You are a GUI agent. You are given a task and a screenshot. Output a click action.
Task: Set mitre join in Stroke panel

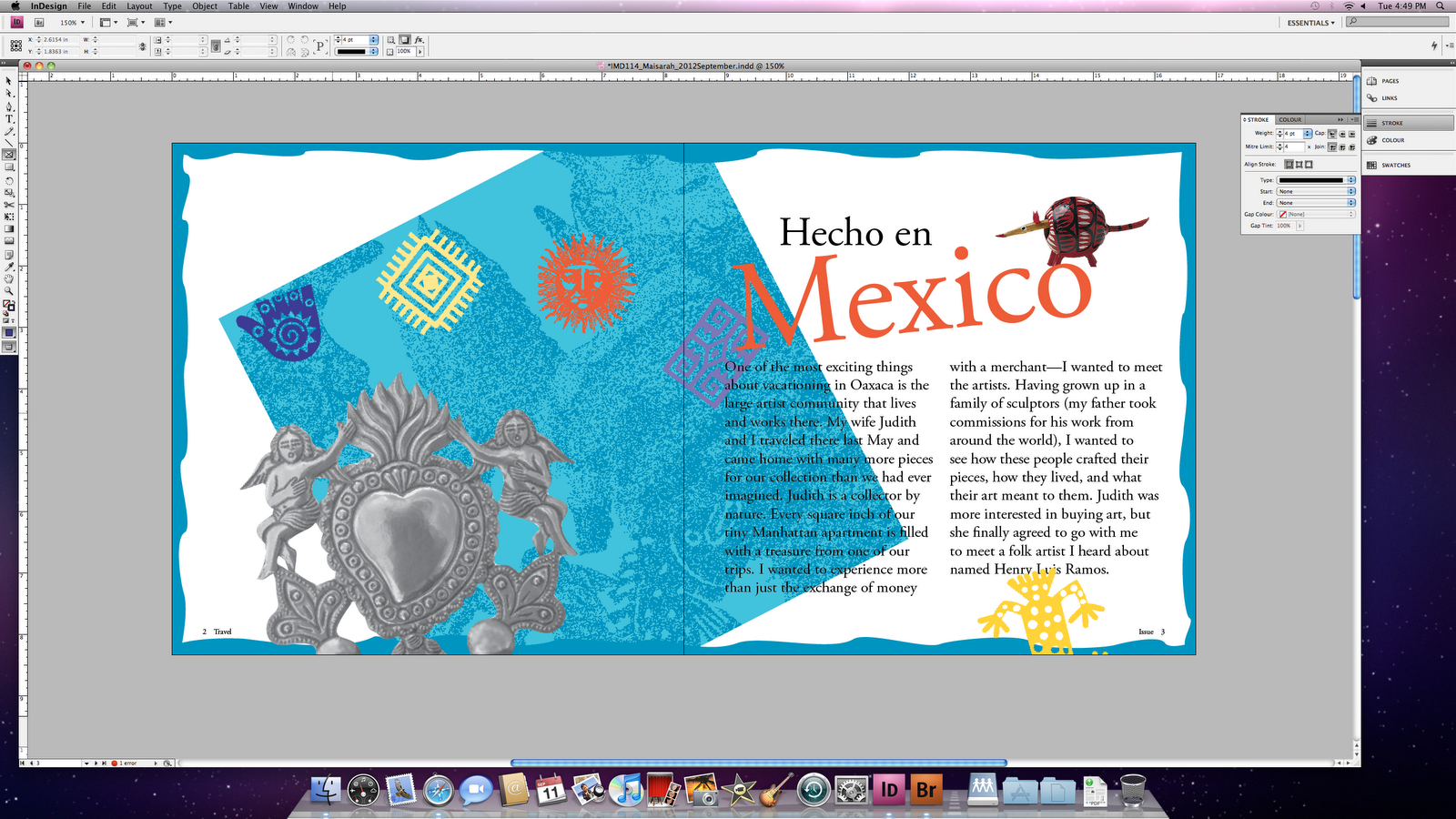pos(1332,147)
